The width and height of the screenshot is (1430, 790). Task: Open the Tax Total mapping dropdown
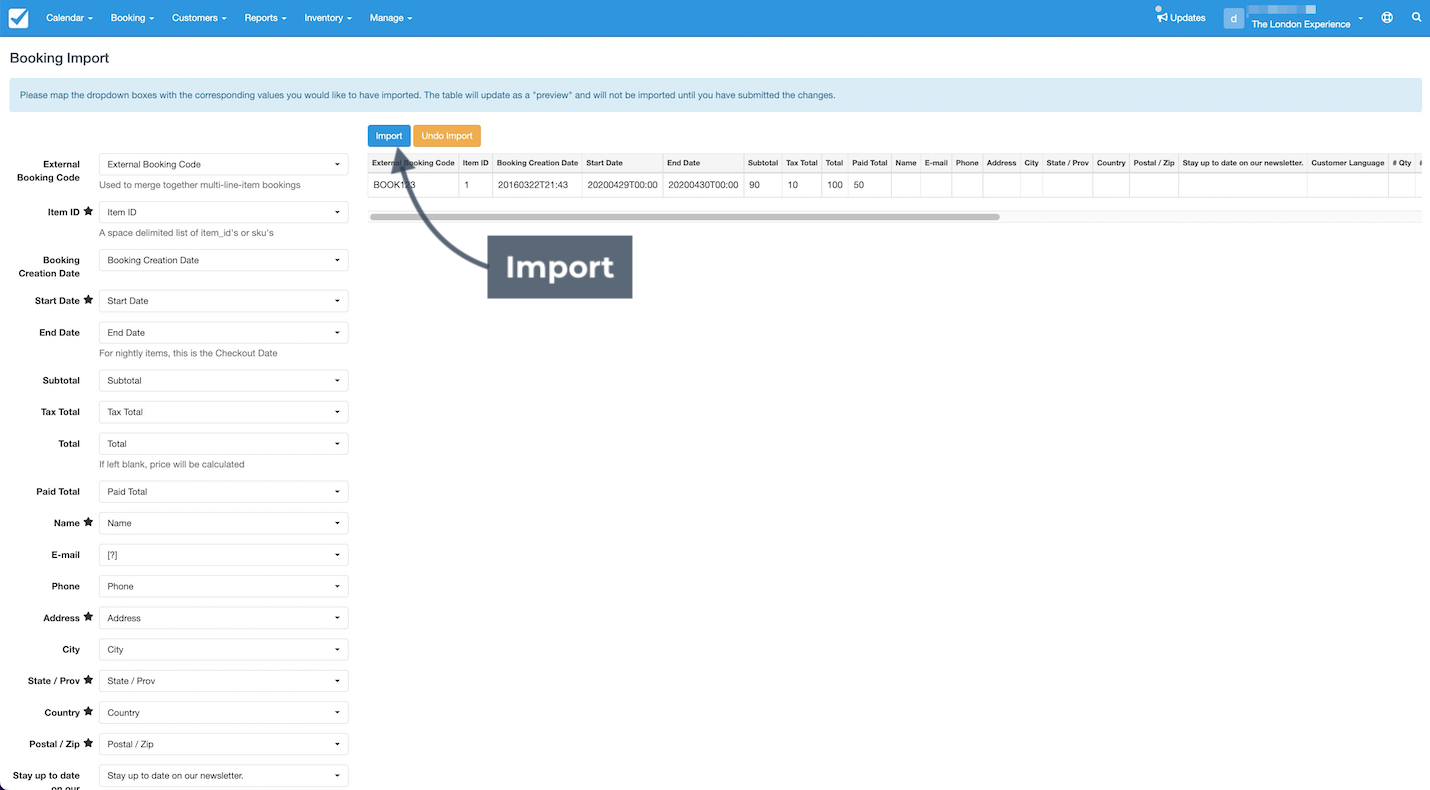(x=224, y=412)
